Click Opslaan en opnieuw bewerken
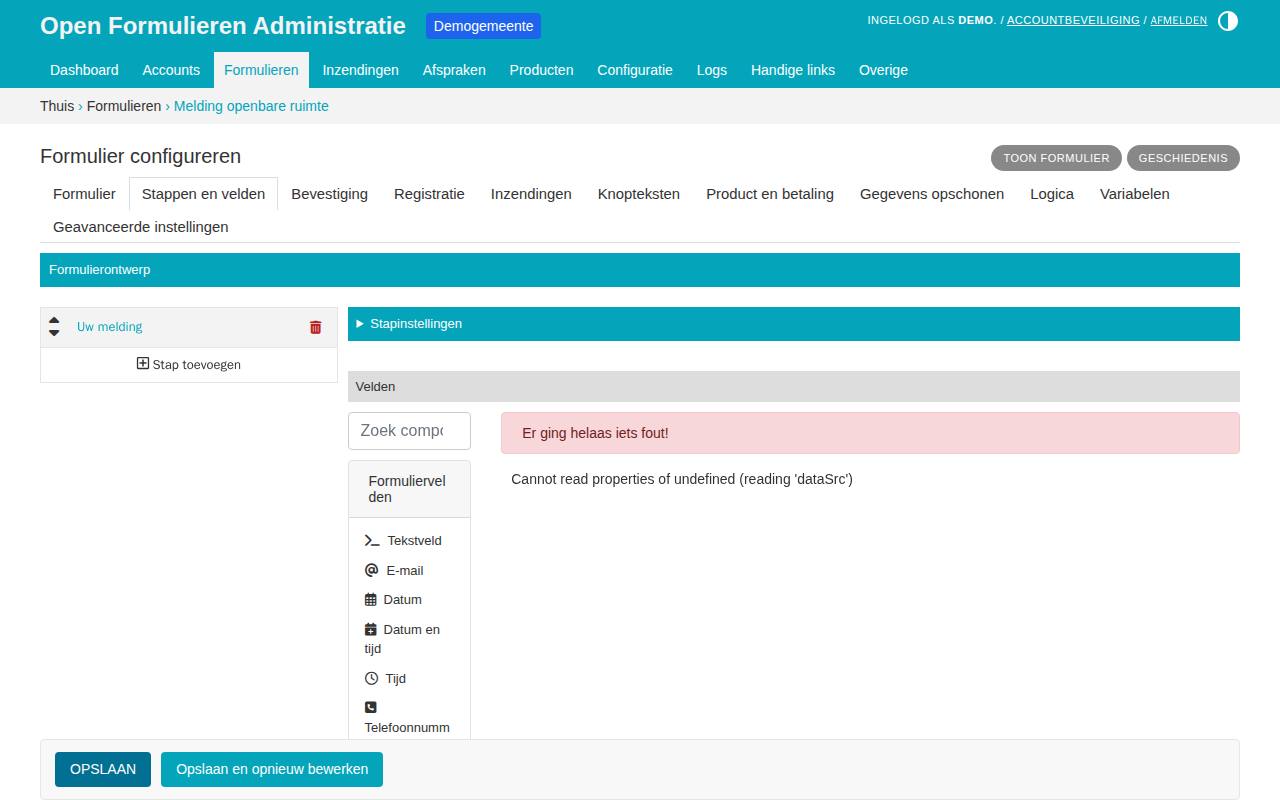The height and width of the screenshot is (800, 1280). [x=272, y=769]
